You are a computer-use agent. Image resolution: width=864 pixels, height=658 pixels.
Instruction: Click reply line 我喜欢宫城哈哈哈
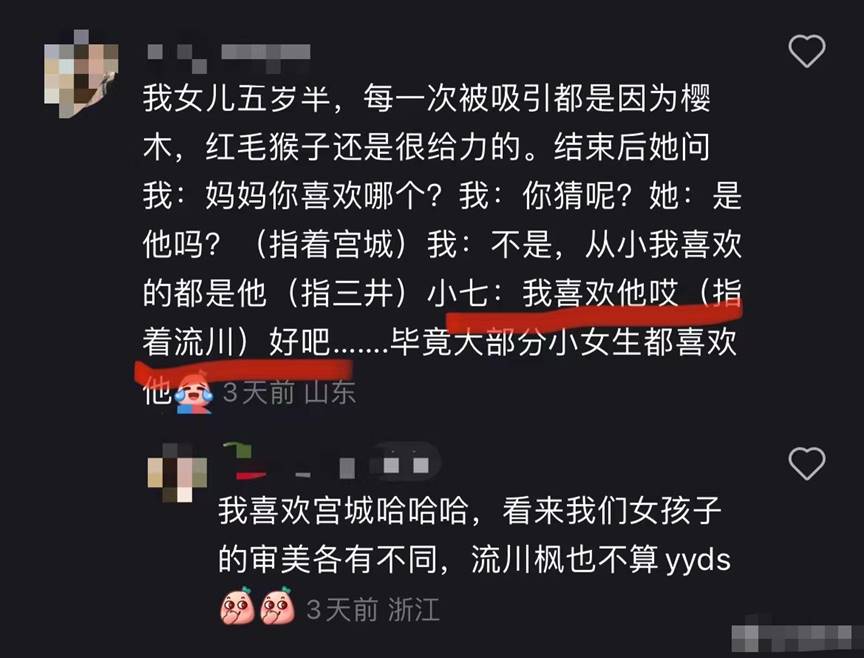pos(470,511)
